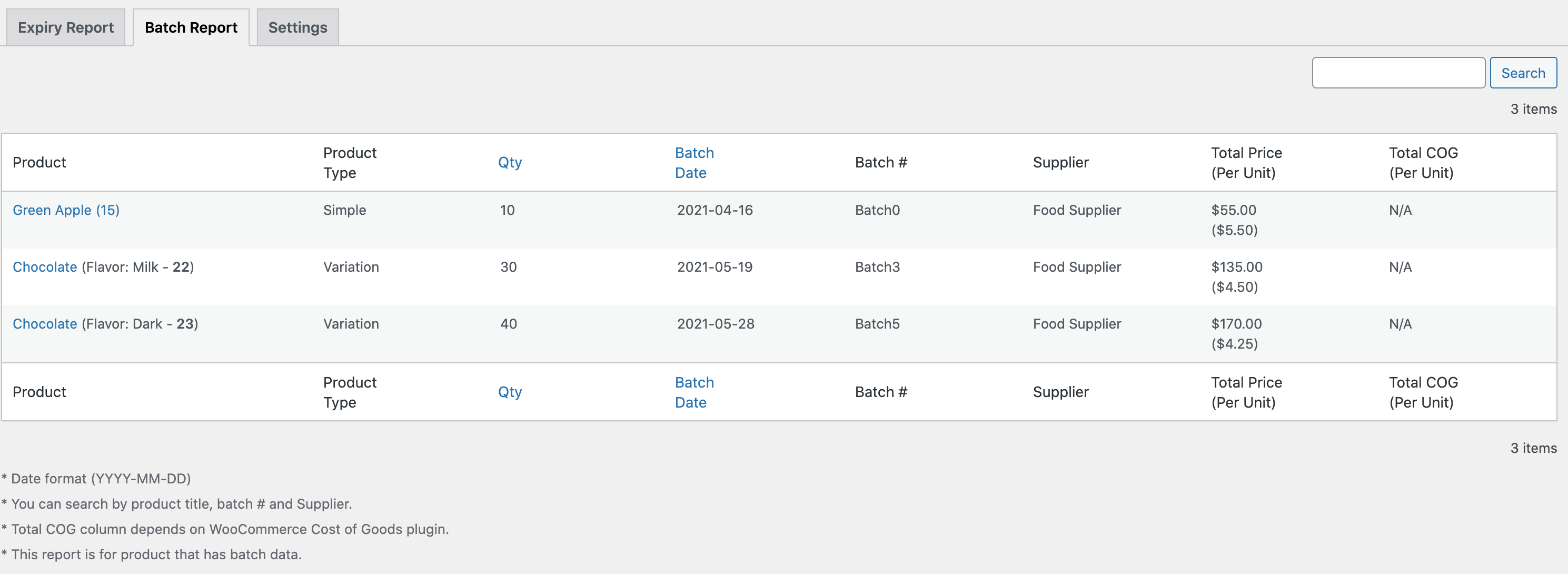The image size is (1568, 574).
Task: Open the Chocolate Dark flavor product link
Action: [x=44, y=323]
